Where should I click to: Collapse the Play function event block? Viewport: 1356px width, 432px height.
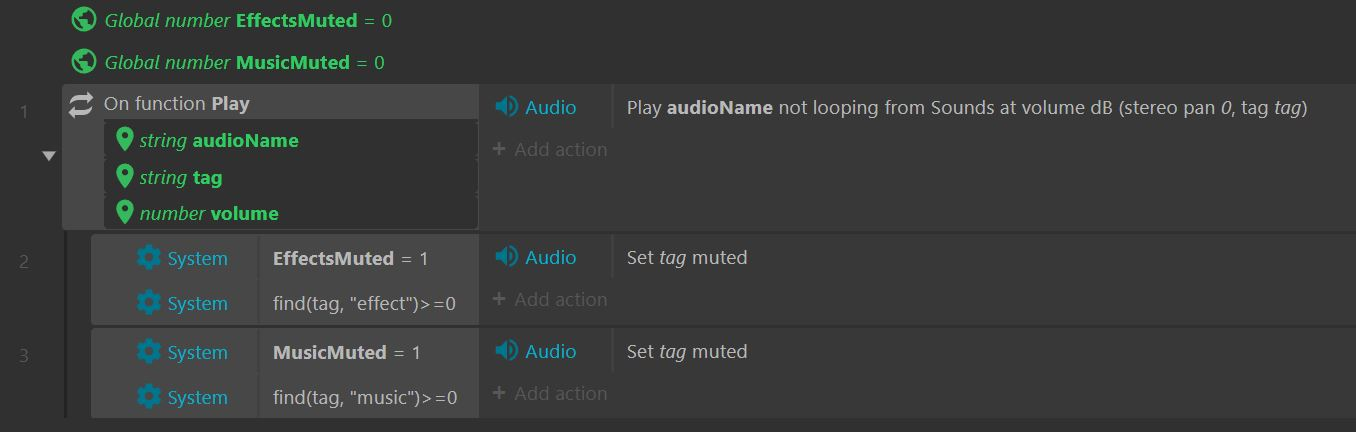tap(49, 156)
